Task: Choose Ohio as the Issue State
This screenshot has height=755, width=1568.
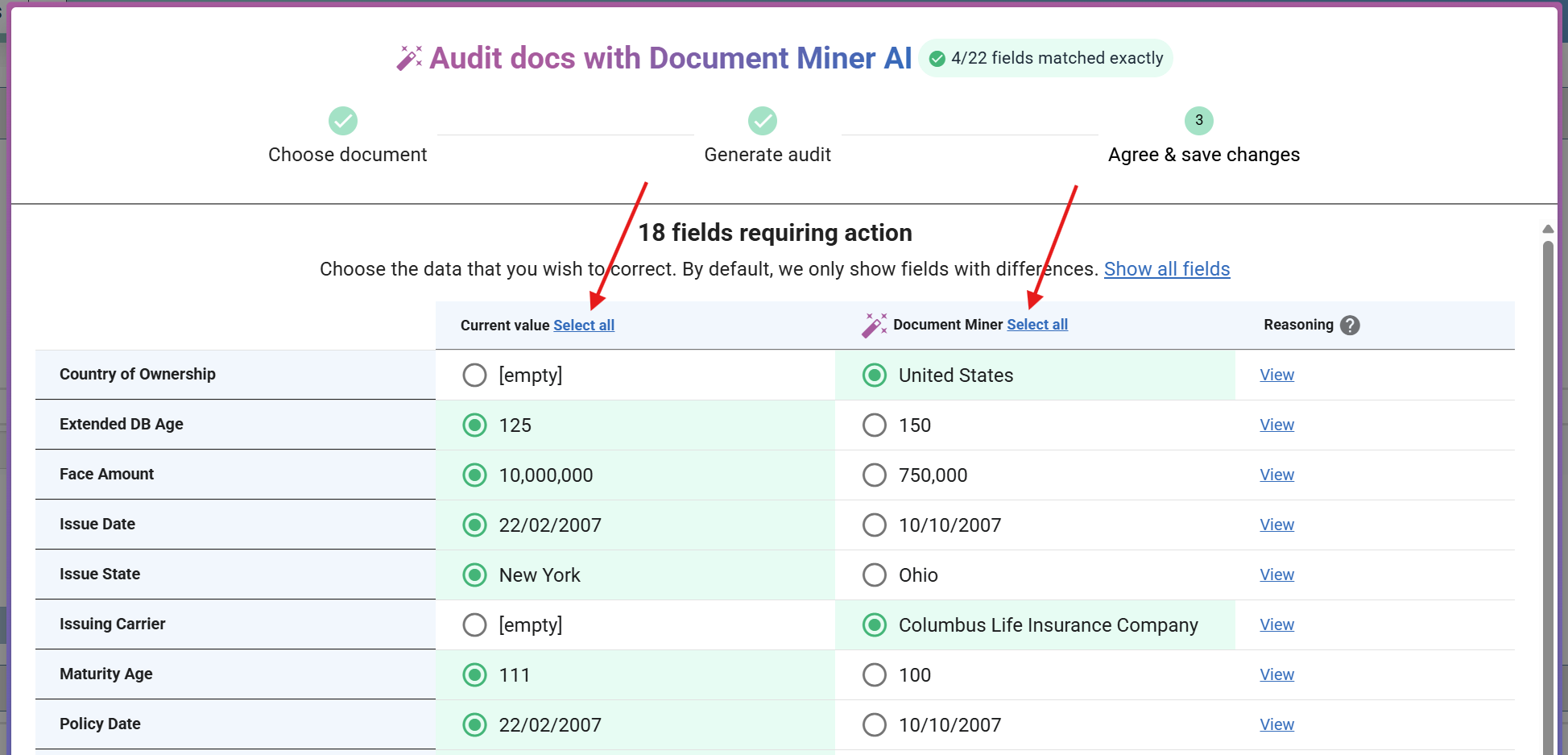Action: pyautogui.click(x=874, y=575)
